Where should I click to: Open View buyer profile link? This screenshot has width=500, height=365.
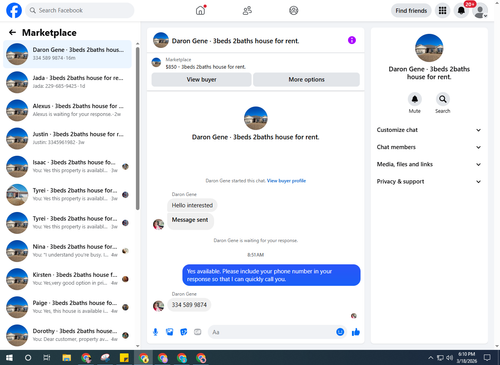click(x=286, y=181)
